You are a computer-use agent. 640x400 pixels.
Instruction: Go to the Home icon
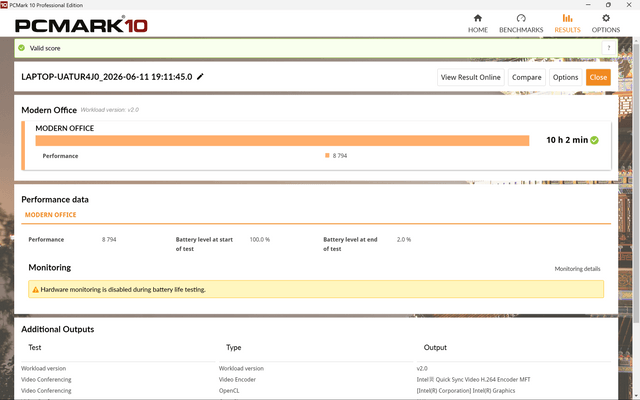(478, 18)
